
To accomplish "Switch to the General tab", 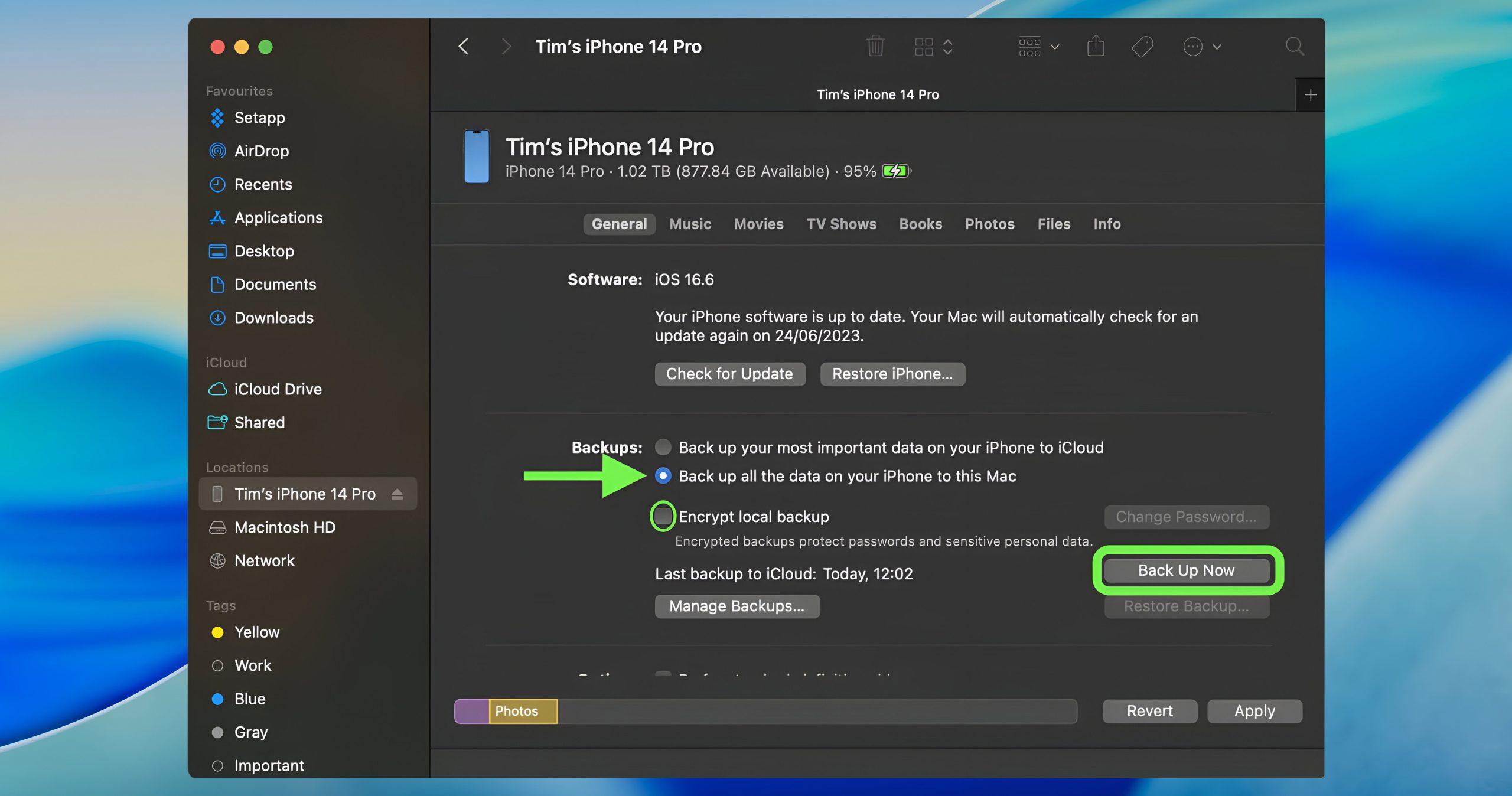I will pyautogui.click(x=620, y=224).
